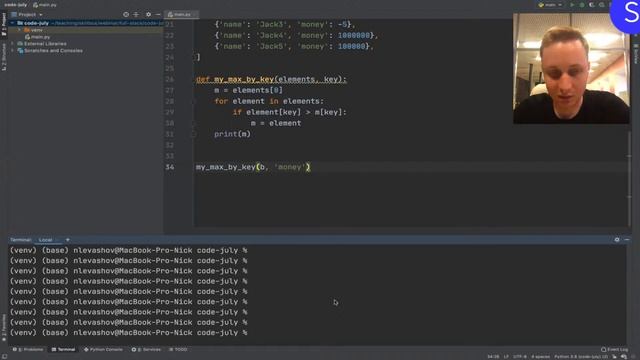Click 4 spaces indent setting in status bar

pyautogui.click(x=540, y=357)
